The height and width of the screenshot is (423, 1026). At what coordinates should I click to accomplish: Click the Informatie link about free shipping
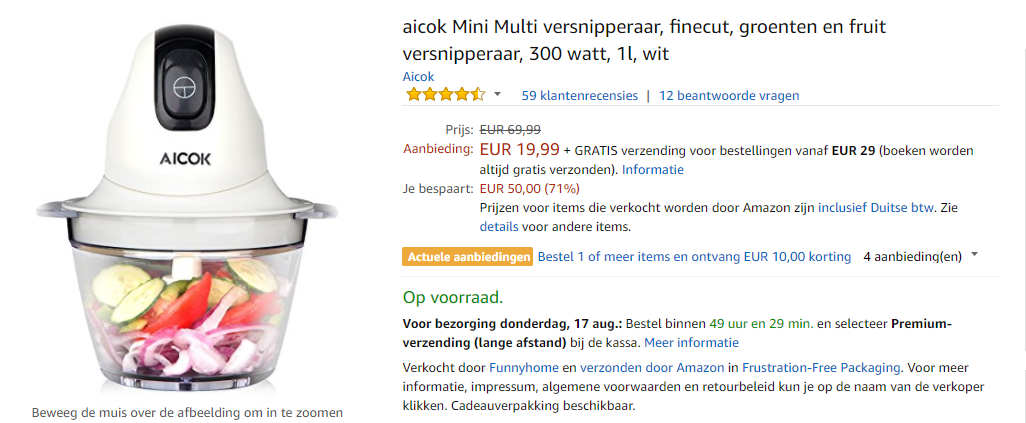[652, 169]
